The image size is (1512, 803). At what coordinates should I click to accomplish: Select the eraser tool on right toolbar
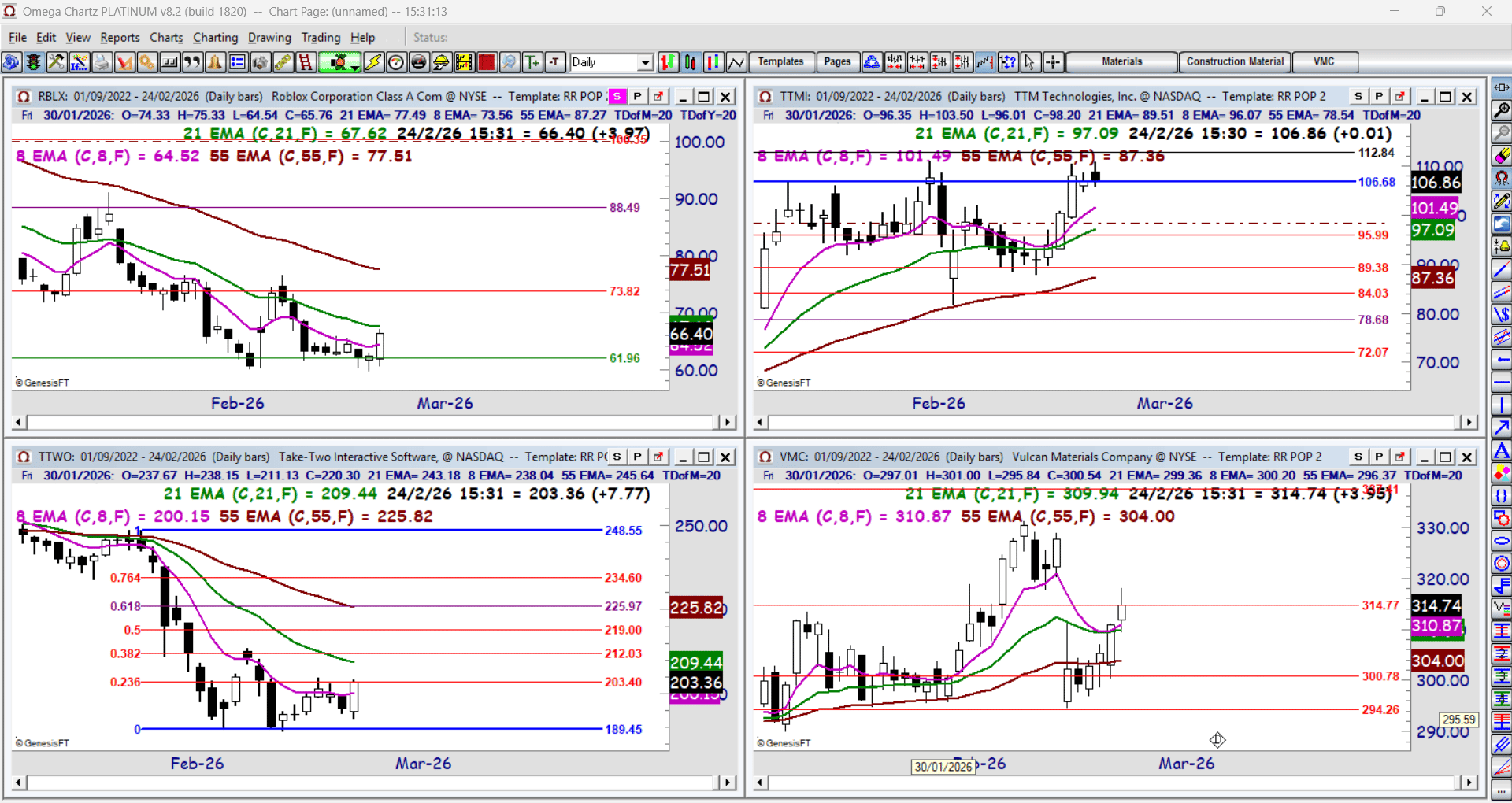1502,156
